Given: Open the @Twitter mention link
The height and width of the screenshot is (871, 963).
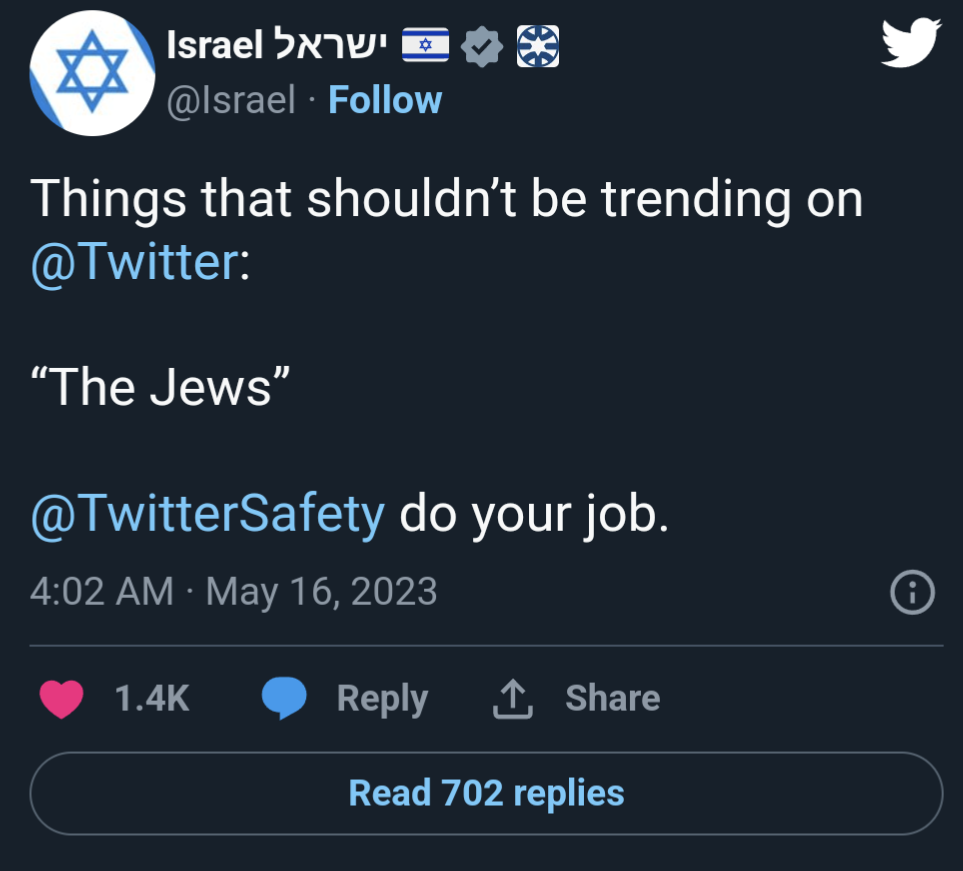Looking at the screenshot, I should point(132,262).
